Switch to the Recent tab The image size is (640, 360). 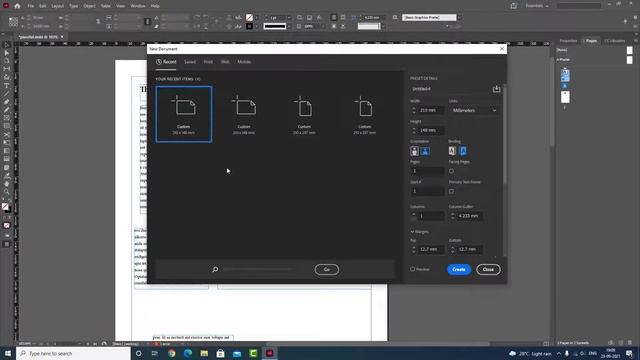pos(166,62)
